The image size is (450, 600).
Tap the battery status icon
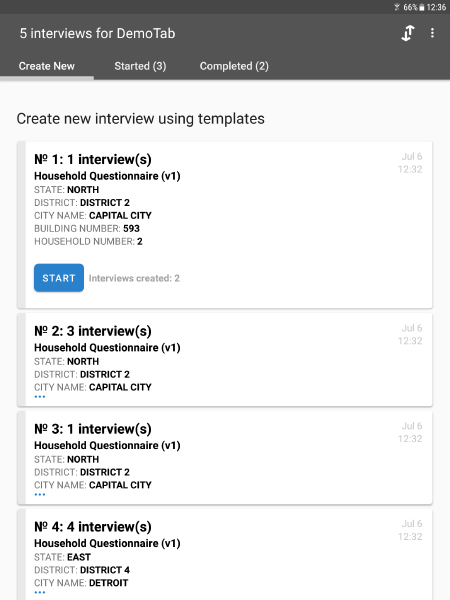[422, 7]
